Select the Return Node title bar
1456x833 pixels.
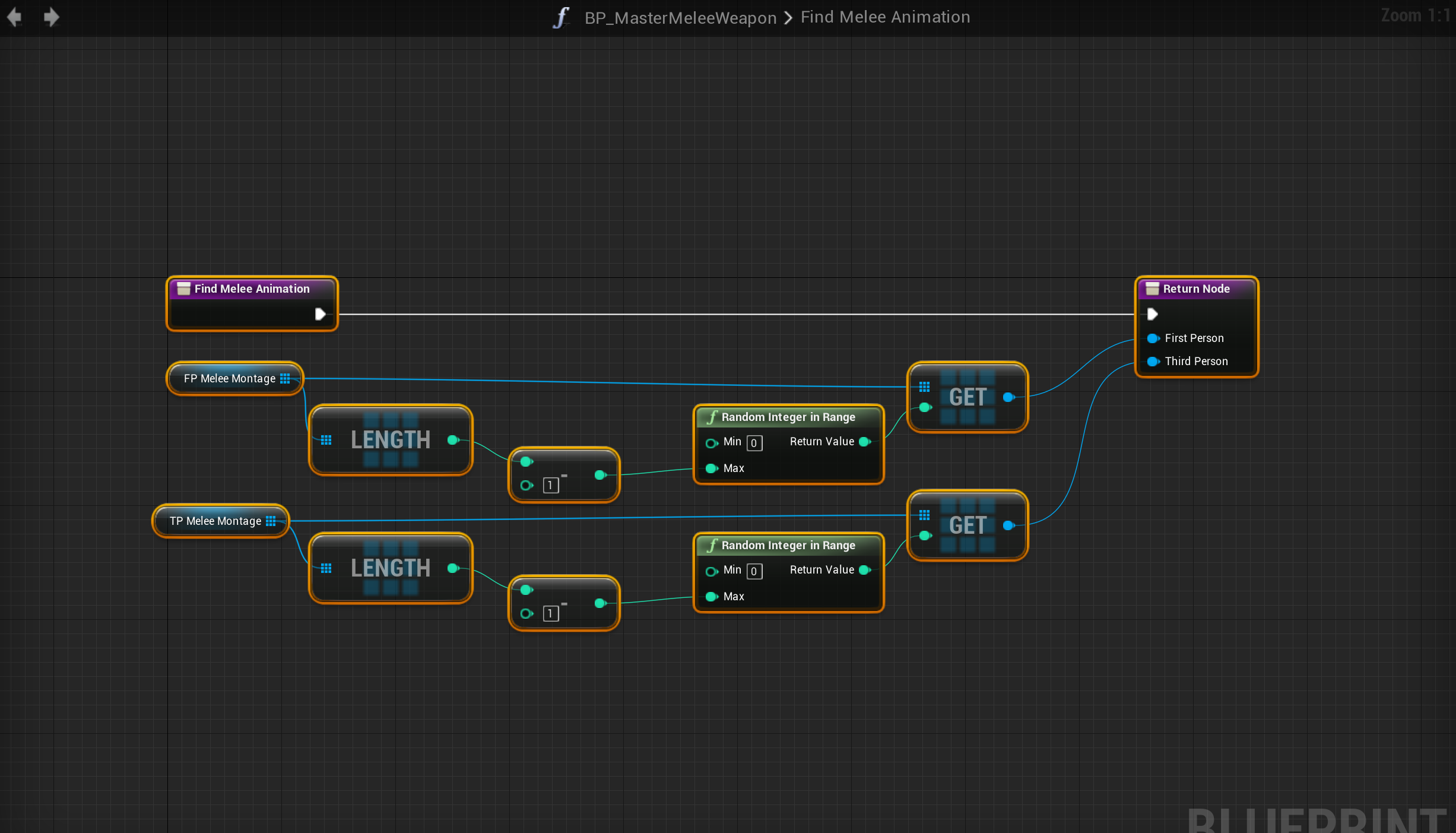pyautogui.click(x=1196, y=289)
